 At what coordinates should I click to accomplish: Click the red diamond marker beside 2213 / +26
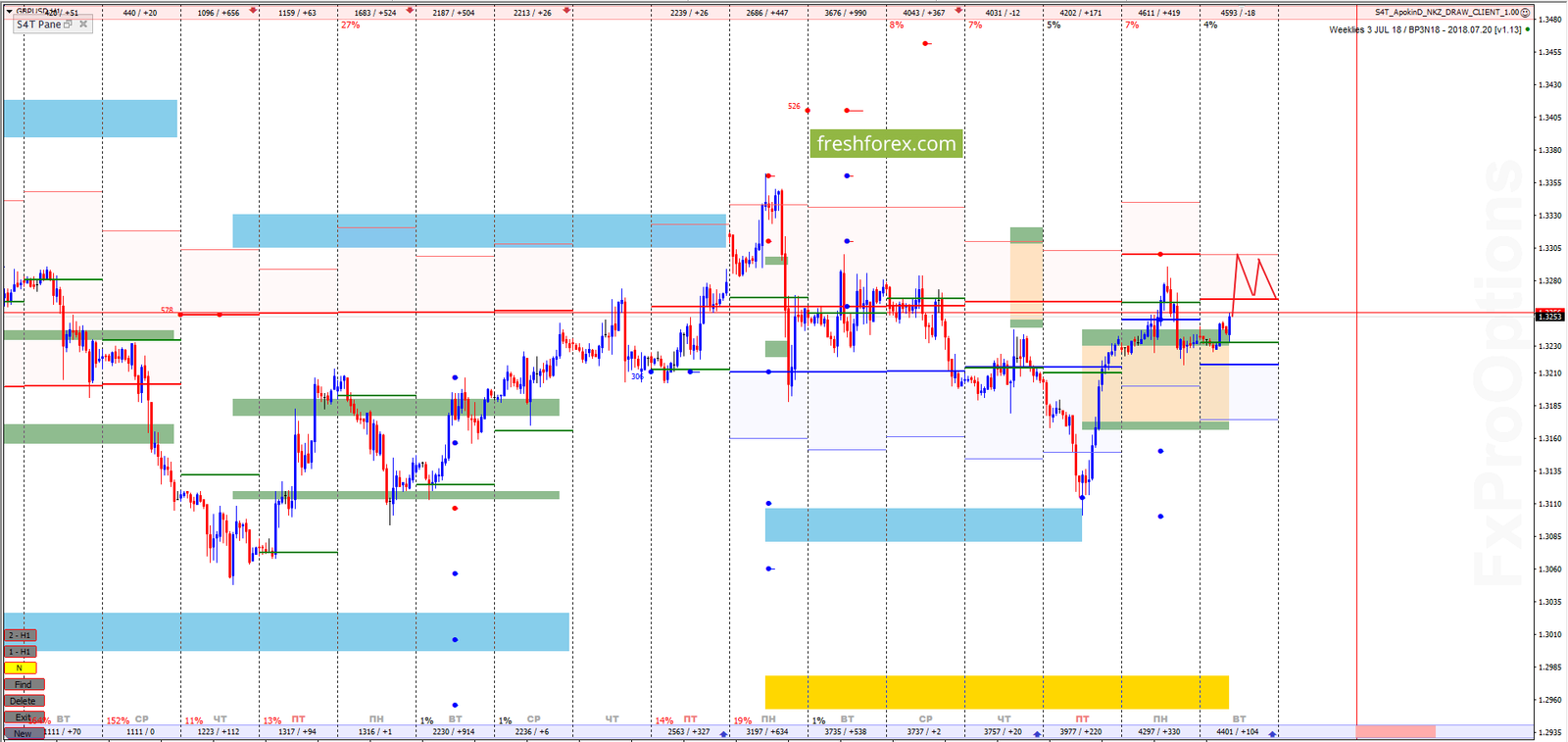[x=566, y=11]
